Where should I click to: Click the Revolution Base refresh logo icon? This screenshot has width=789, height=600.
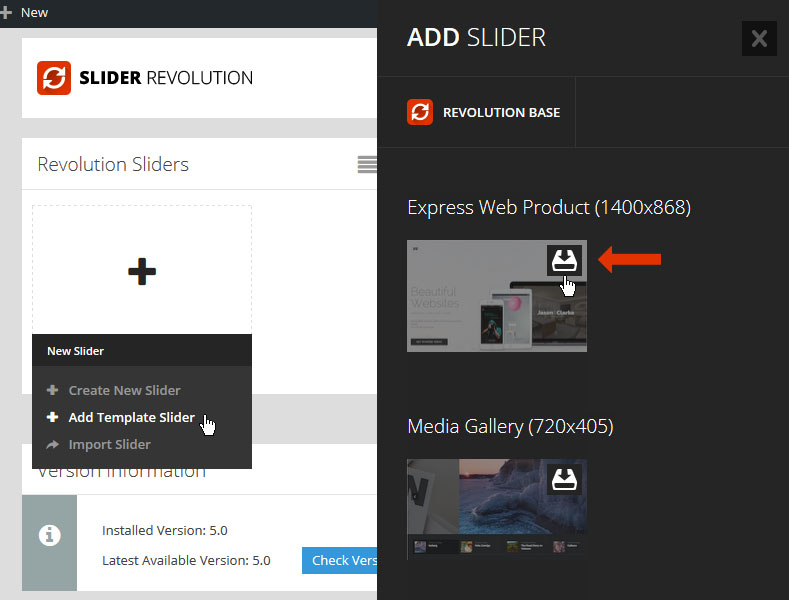click(x=420, y=112)
